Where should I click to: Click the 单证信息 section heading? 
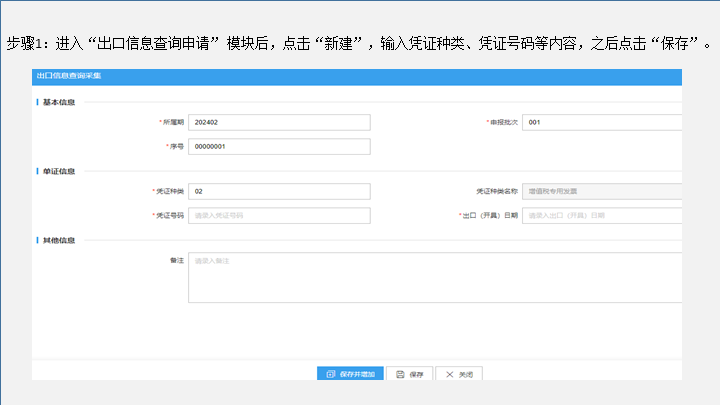click(59, 171)
